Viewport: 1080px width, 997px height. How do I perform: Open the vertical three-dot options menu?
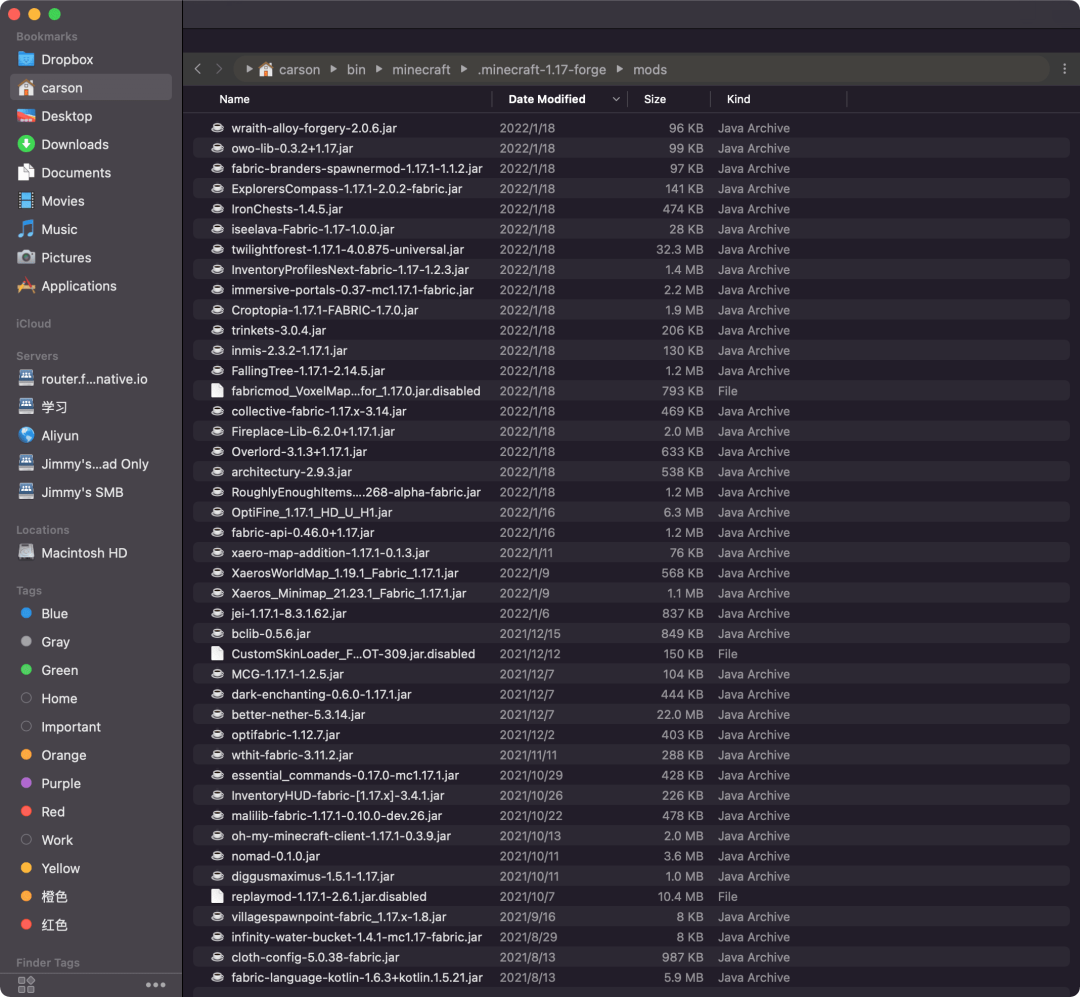pos(1064,69)
